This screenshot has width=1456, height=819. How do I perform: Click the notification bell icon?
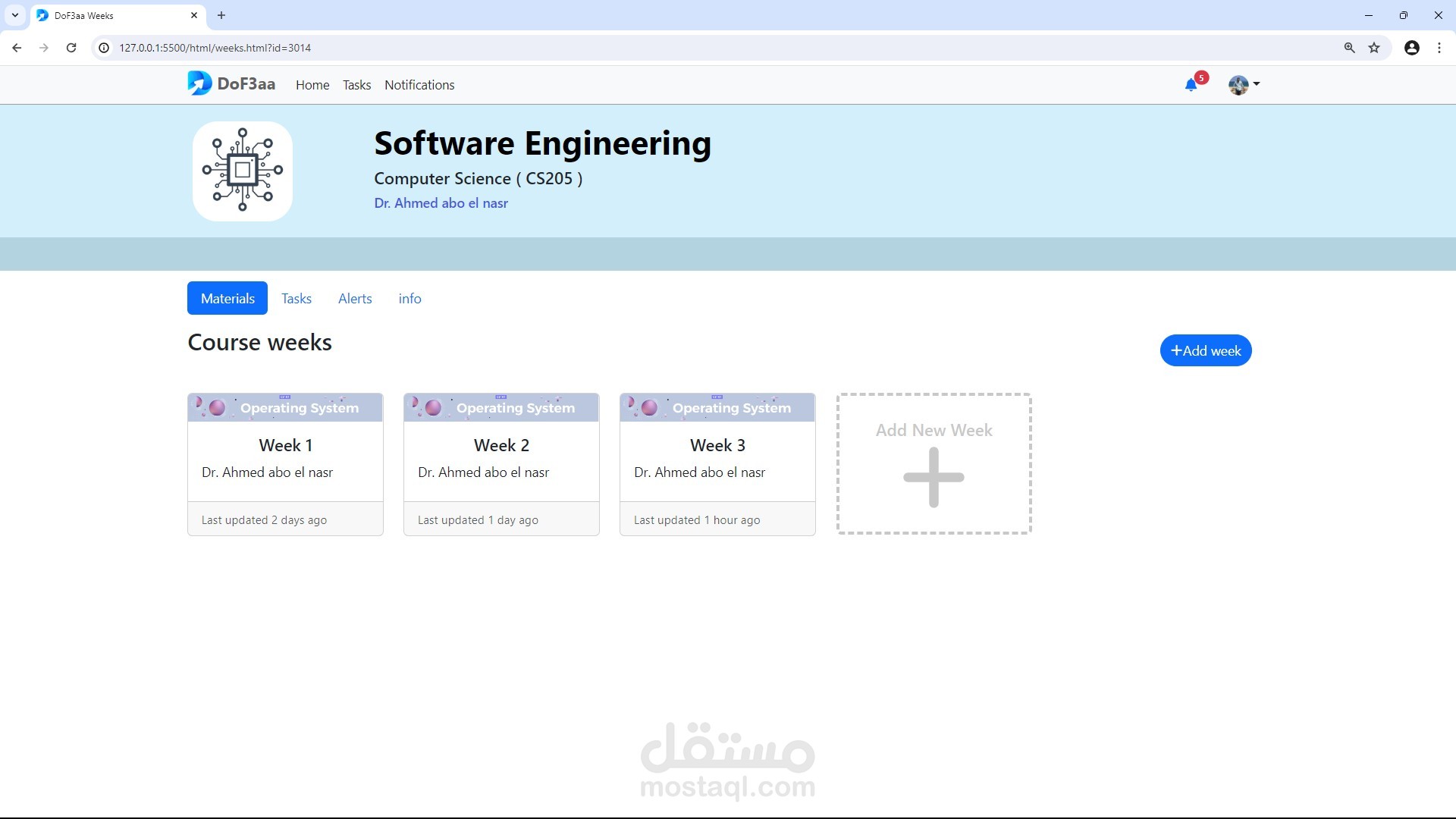[1191, 85]
